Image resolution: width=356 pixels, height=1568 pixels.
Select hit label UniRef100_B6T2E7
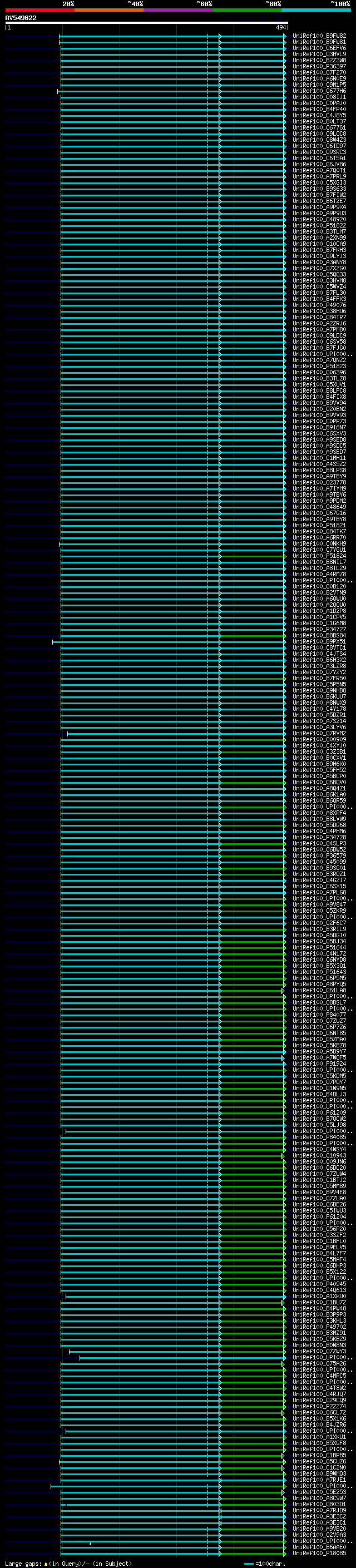tap(319, 201)
